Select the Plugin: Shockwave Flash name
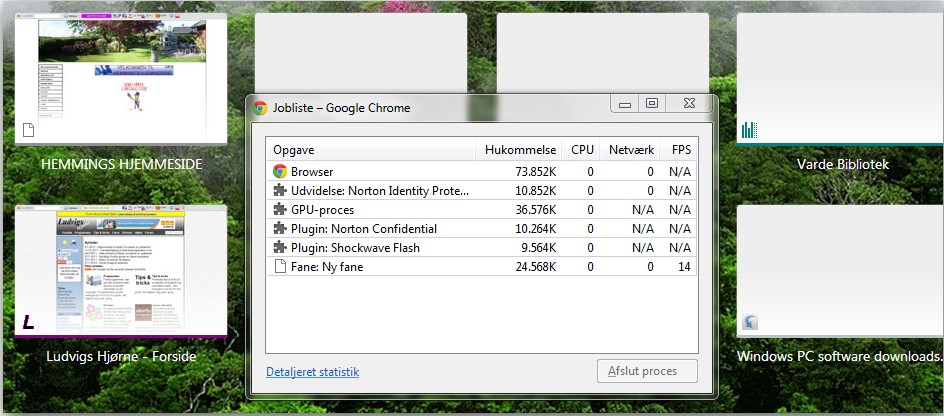 pos(355,248)
